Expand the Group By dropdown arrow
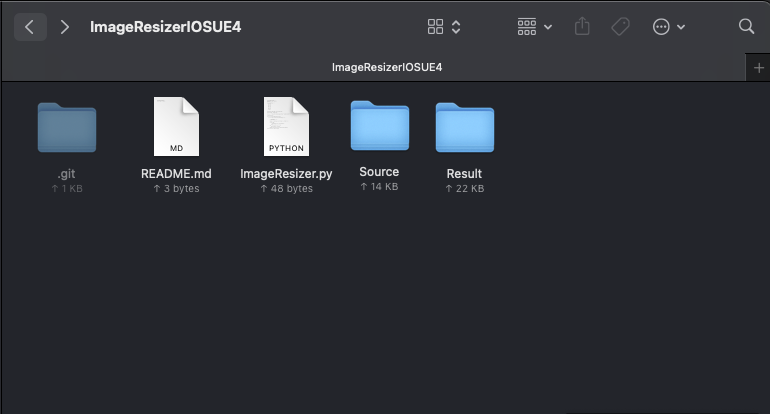This screenshot has height=414, width=770. (548, 27)
